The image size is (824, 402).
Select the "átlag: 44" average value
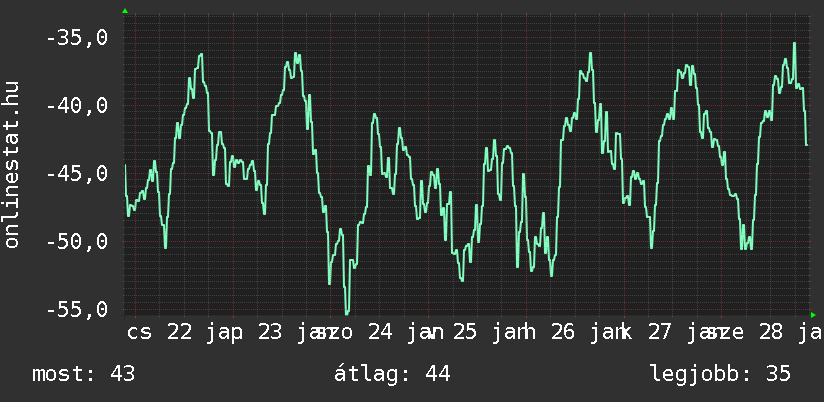pos(393,374)
